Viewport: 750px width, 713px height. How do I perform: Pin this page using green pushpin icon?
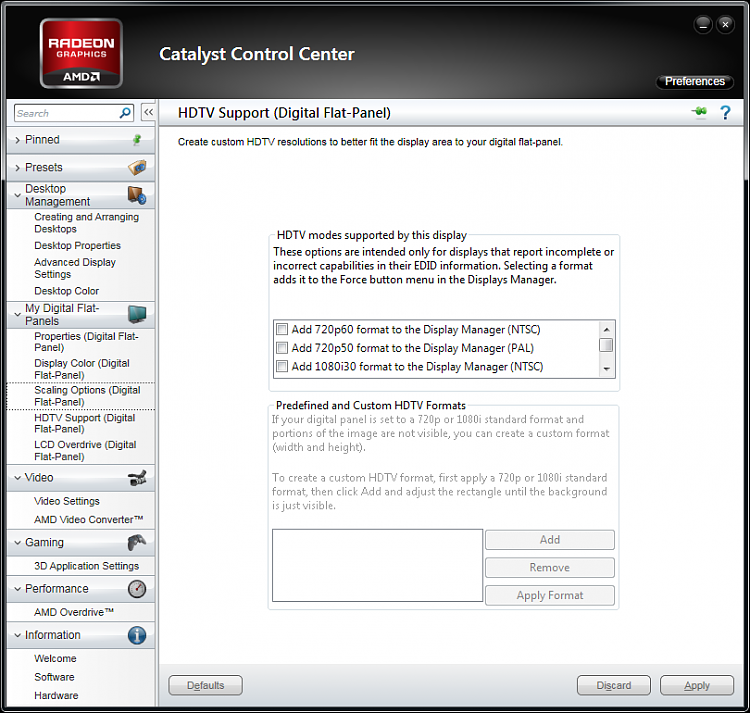pyautogui.click(x=699, y=112)
